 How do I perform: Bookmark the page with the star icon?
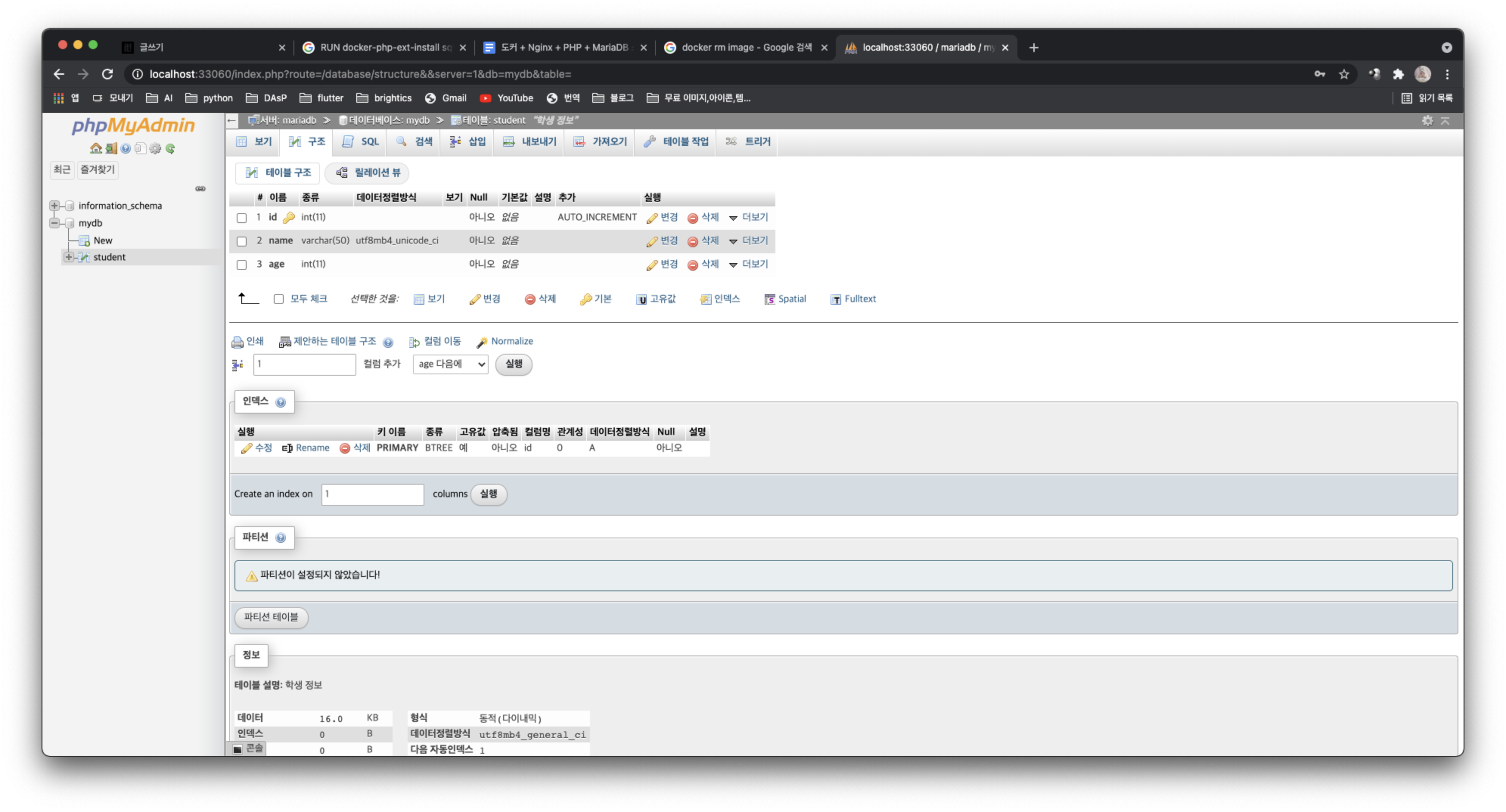(x=1344, y=74)
